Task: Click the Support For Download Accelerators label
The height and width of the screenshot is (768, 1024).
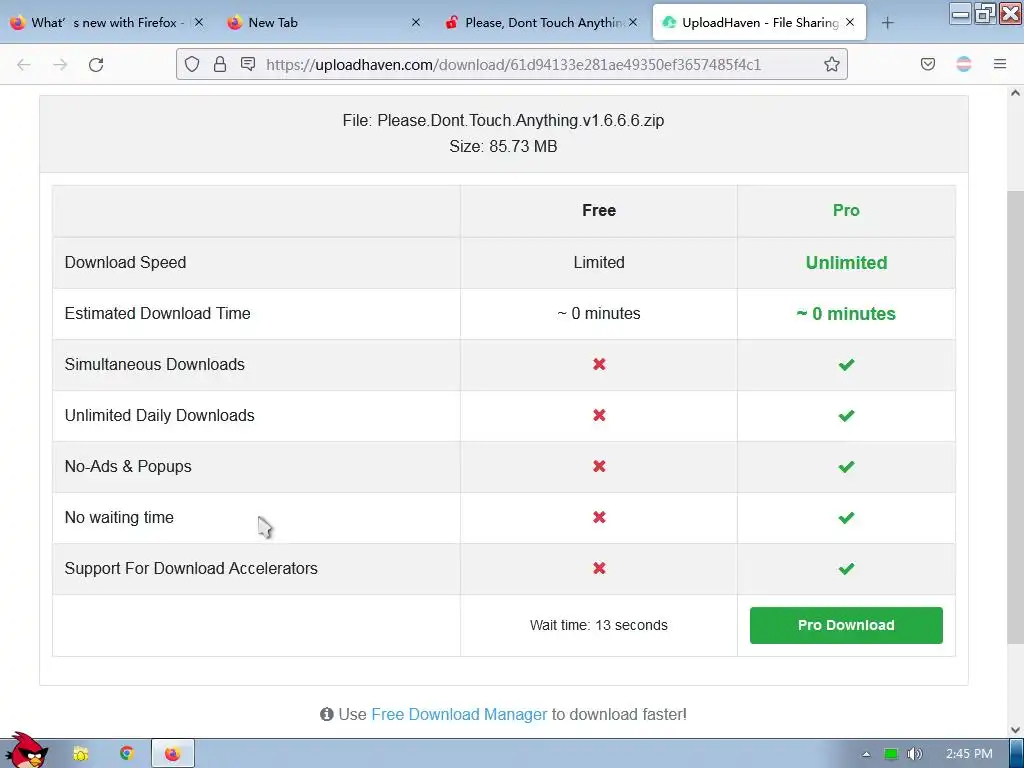Action: [x=191, y=568]
